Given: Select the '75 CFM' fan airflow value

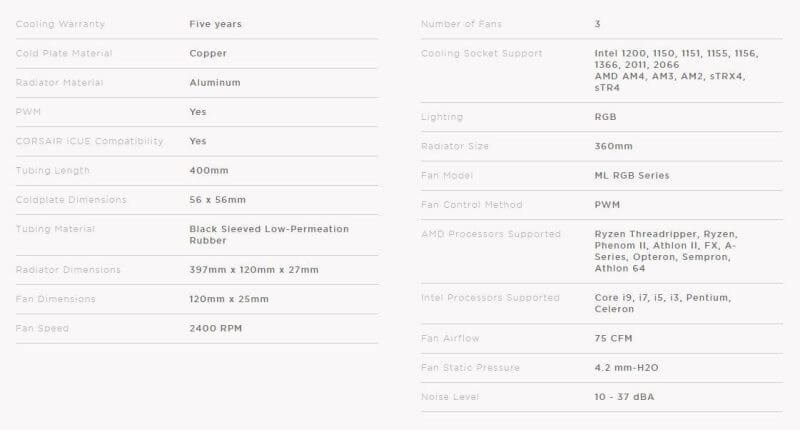Looking at the screenshot, I should (614, 339).
